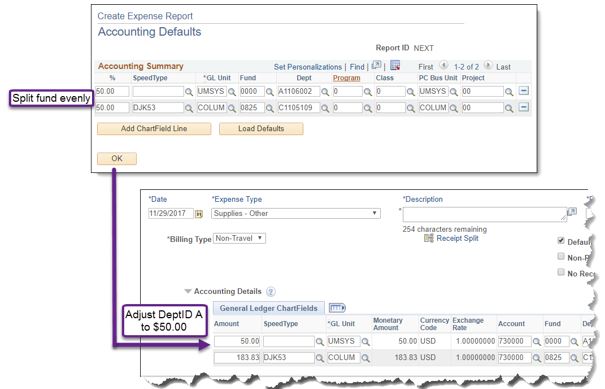Image resolution: width=605 pixels, height=389 pixels.
Task: Open Fund lookup next to 0000 summary field
Action: click(x=270, y=92)
